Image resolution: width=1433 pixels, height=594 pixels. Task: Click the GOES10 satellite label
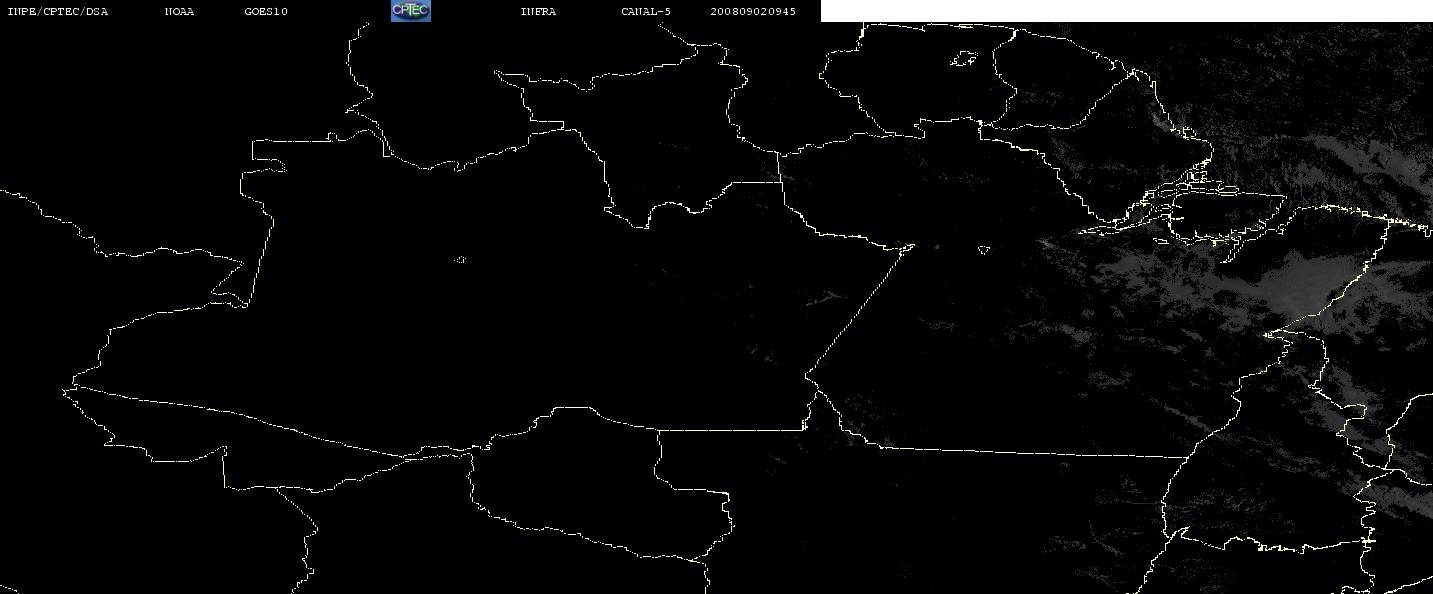point(266,12)
